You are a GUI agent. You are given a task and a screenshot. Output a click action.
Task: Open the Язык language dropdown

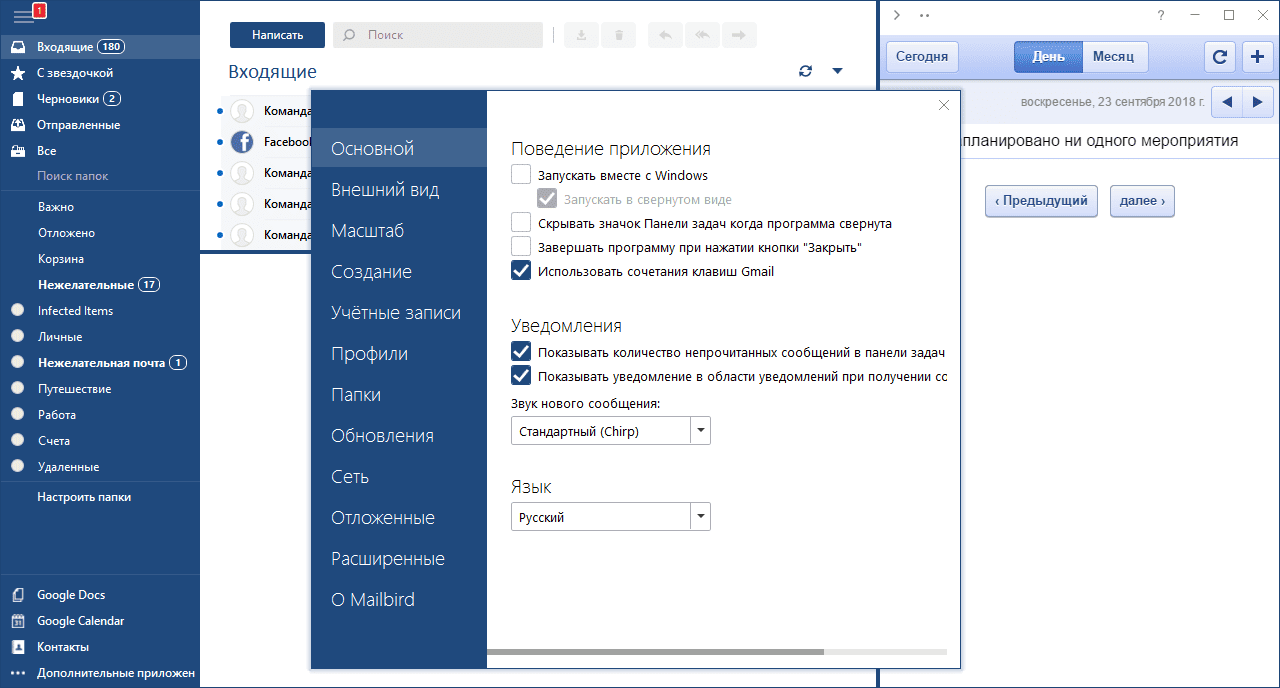coord(701,517)
